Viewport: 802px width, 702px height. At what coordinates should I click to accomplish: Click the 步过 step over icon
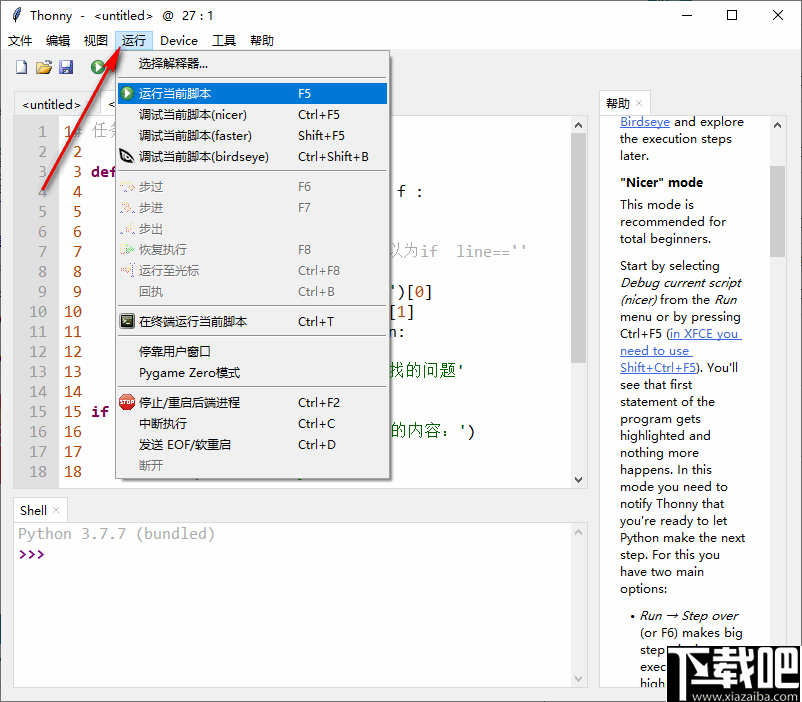tap(127, 187)
